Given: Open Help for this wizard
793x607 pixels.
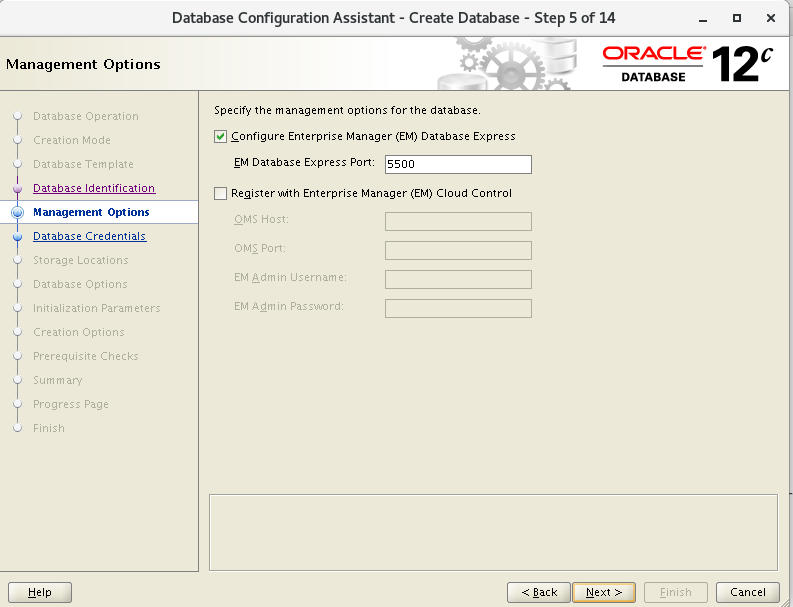Looking at the screenshot, I should click(x=40, y=592).
